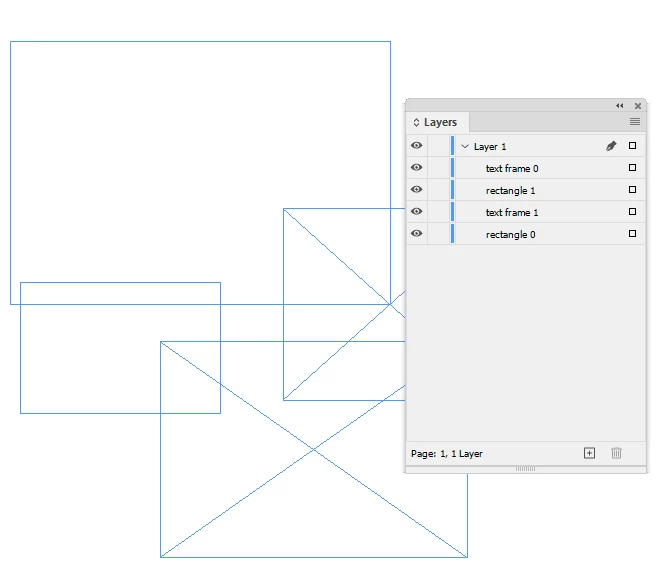This screenshot has width=667, height=575.
Task: Toggle lock column for rectangle 1
Action: (438, 190)
